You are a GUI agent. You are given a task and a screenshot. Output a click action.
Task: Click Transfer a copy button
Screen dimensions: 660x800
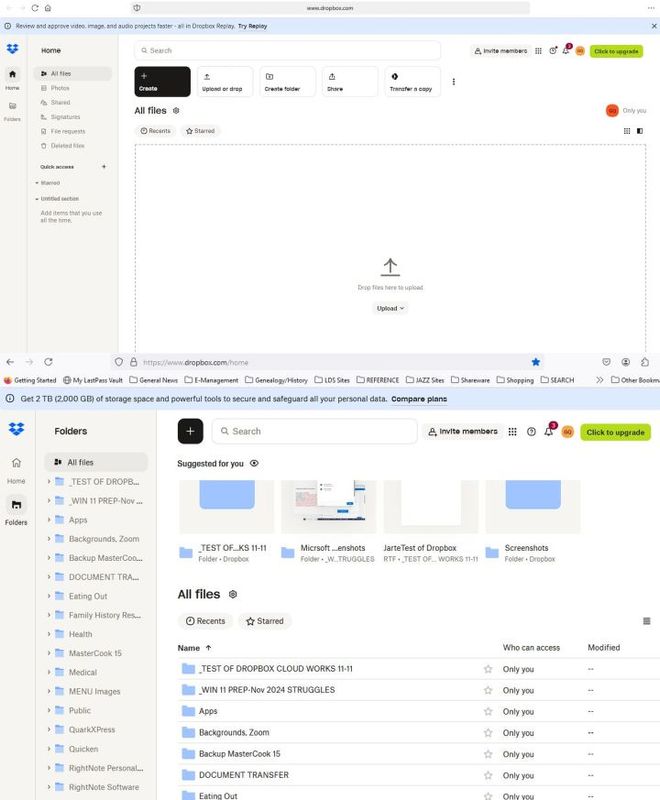tap(412, 82)
